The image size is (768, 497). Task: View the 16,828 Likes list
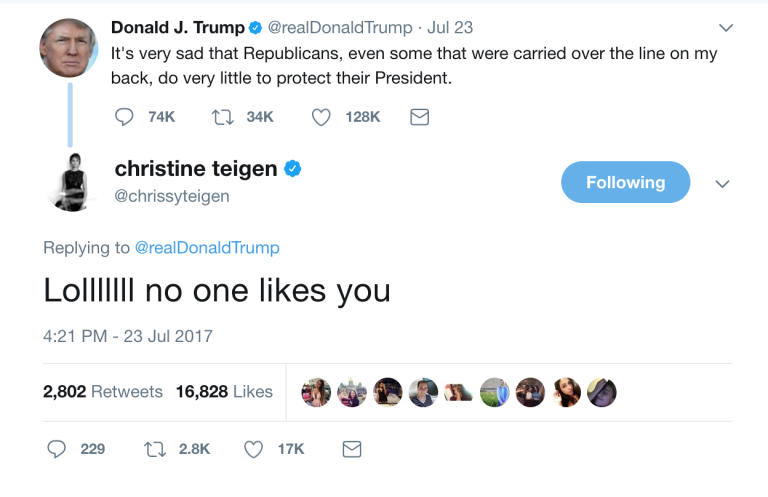[224, 392]
